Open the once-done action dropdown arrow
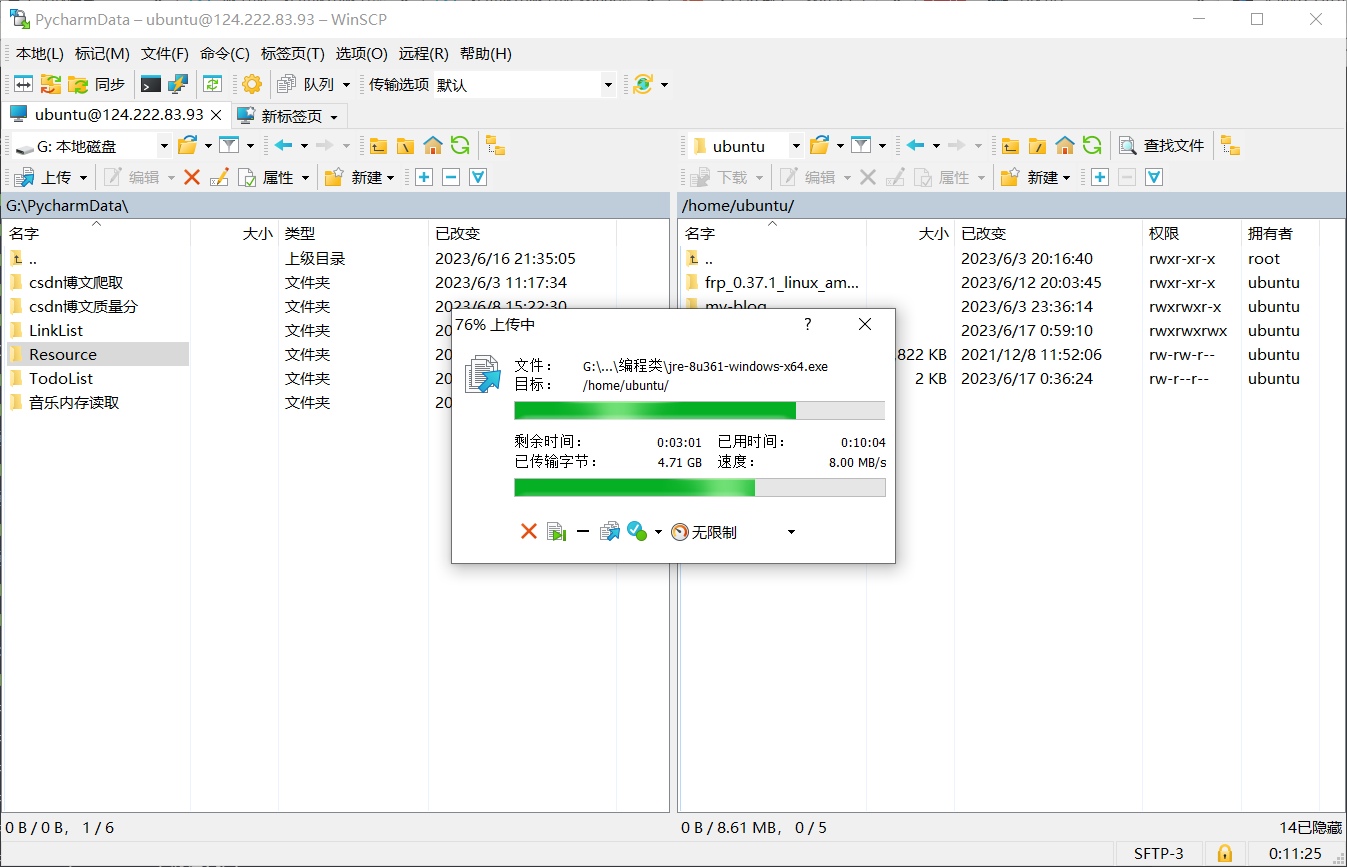The height and width of the screenshot is (867, 1347). 658,532
